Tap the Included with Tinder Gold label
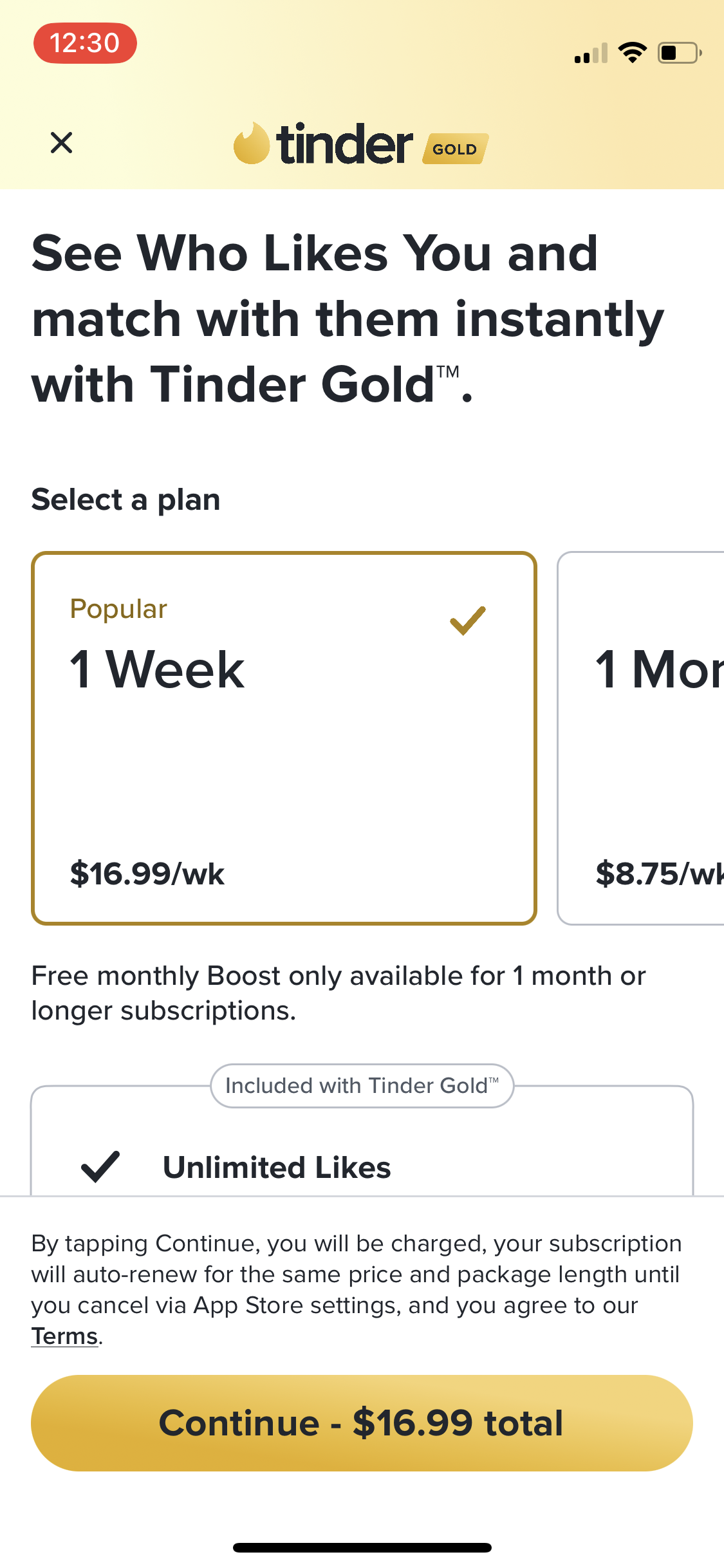 362,1086
